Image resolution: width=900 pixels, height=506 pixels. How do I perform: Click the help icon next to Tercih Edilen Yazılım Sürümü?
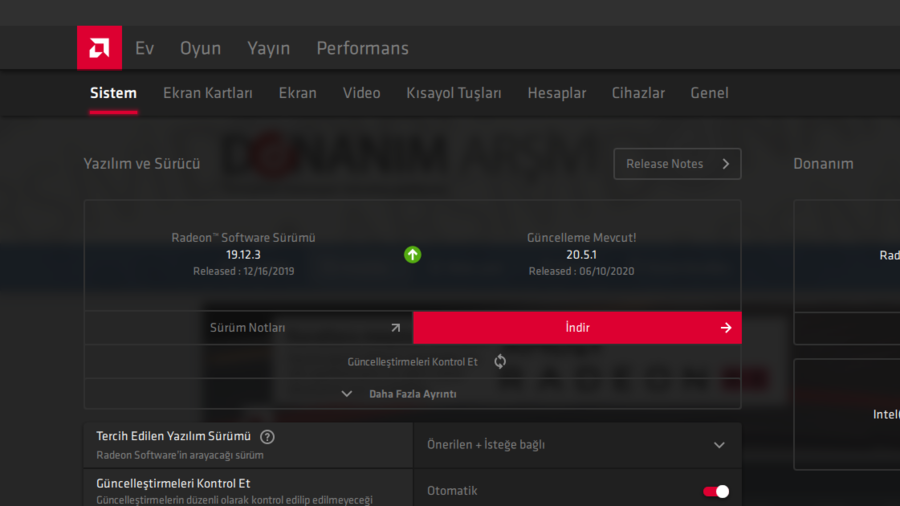pos(267,437)
